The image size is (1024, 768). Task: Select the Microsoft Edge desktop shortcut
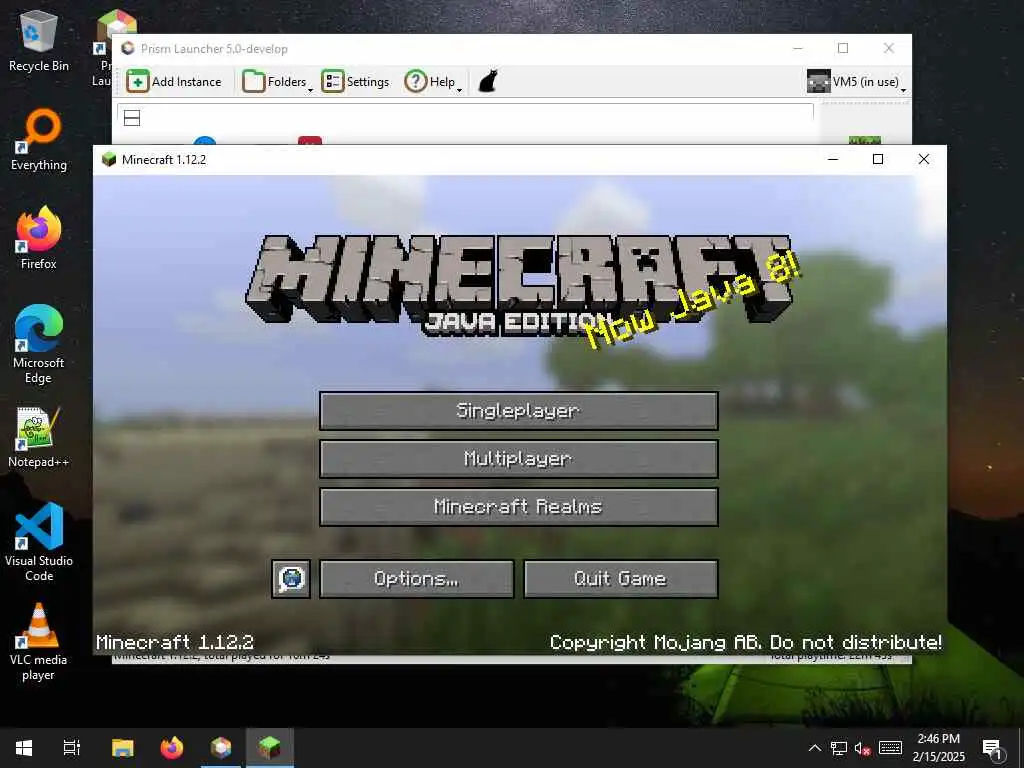(x=39, y=345)
